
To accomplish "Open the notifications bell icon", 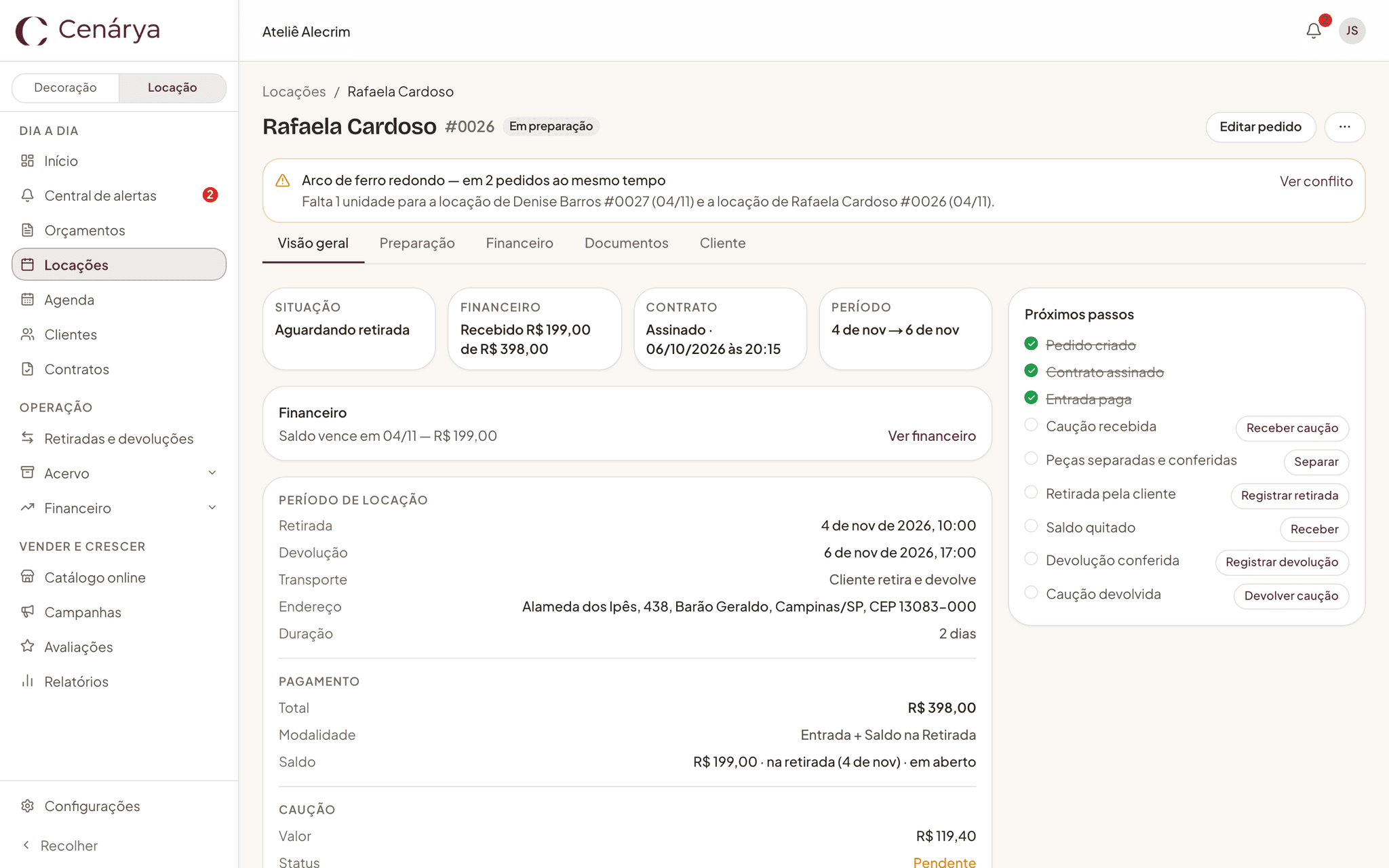I will point(1313,31).
